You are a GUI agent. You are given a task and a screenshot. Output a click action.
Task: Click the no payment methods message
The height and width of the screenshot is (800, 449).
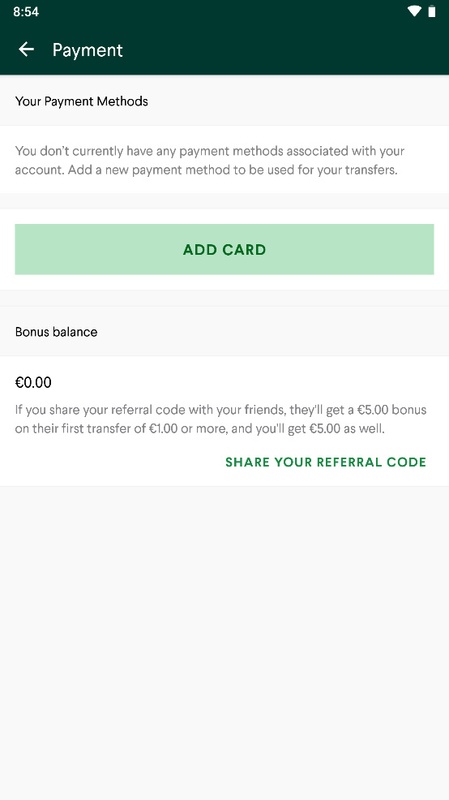[210, 160]
